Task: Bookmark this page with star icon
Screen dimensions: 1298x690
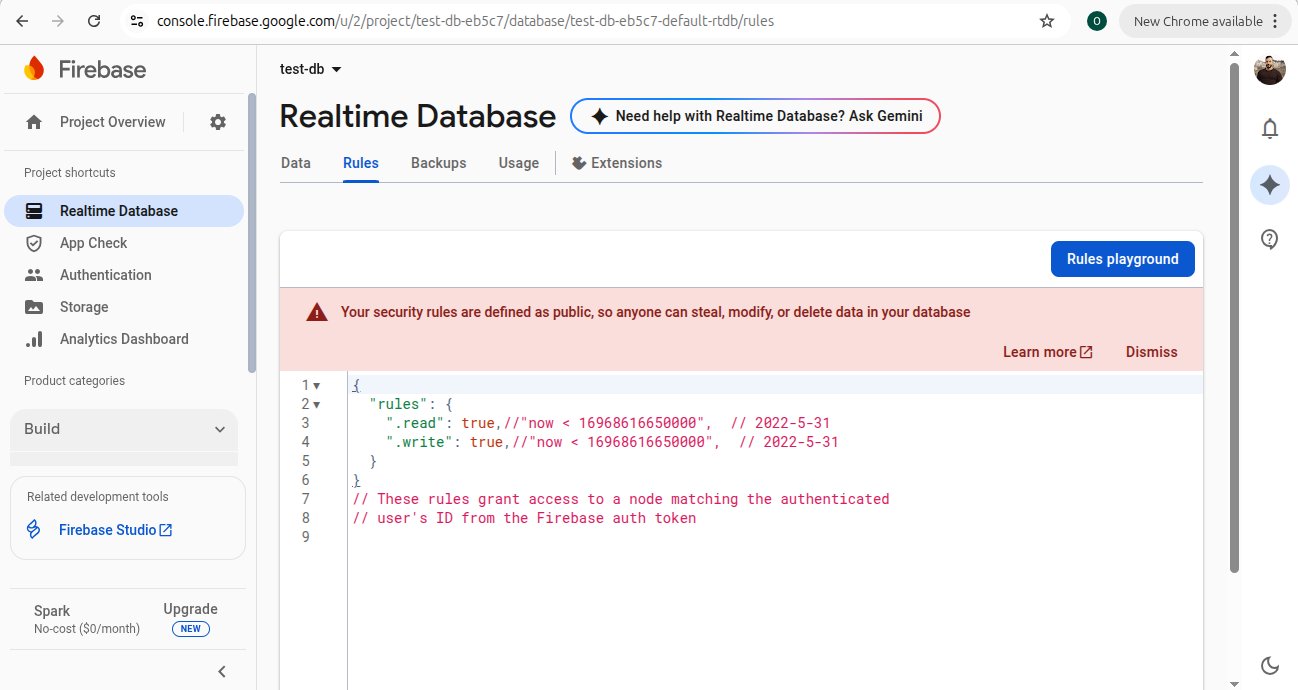Action: tap(1047, 21)
